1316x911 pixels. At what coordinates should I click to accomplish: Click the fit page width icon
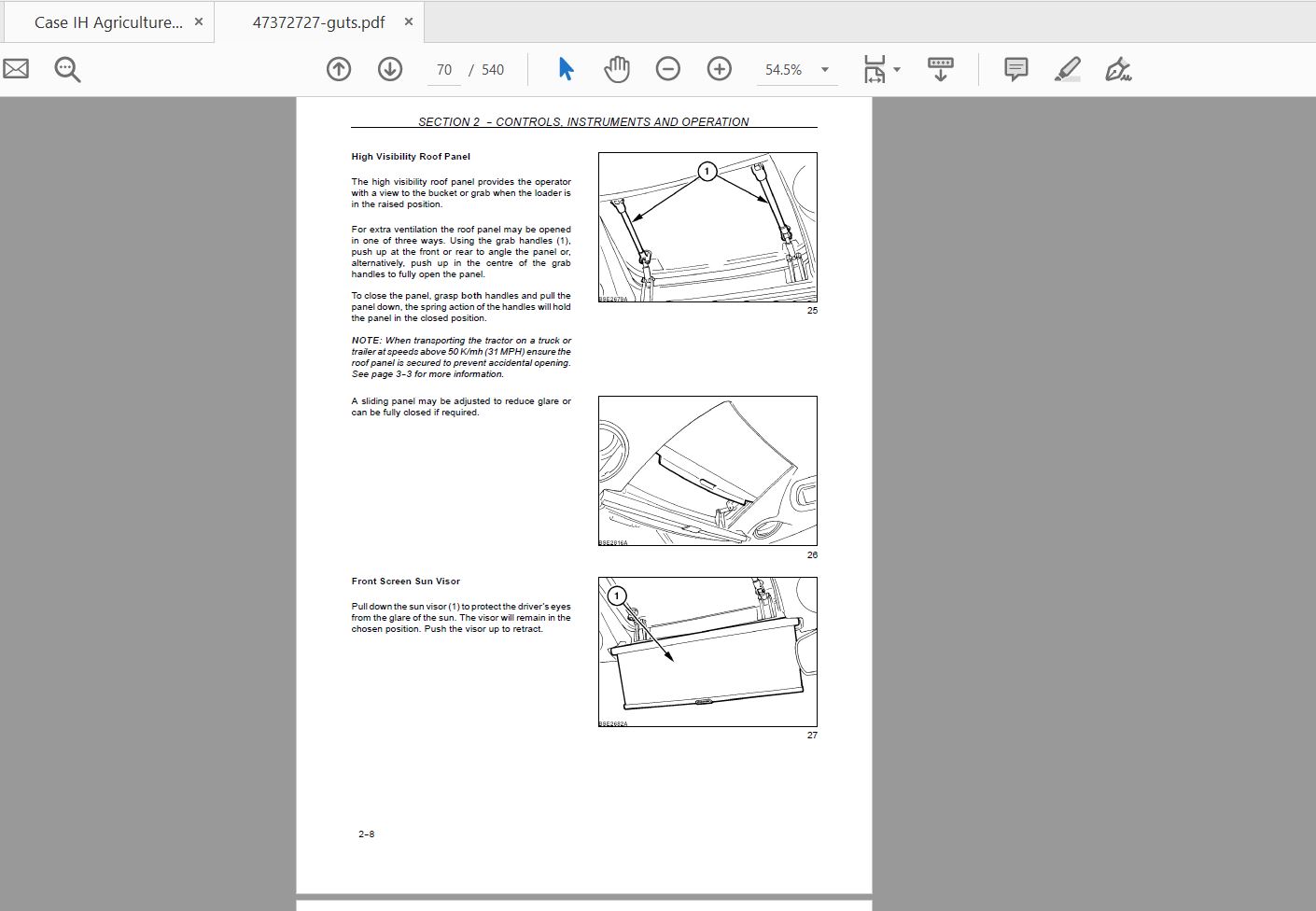click(875, 69)
